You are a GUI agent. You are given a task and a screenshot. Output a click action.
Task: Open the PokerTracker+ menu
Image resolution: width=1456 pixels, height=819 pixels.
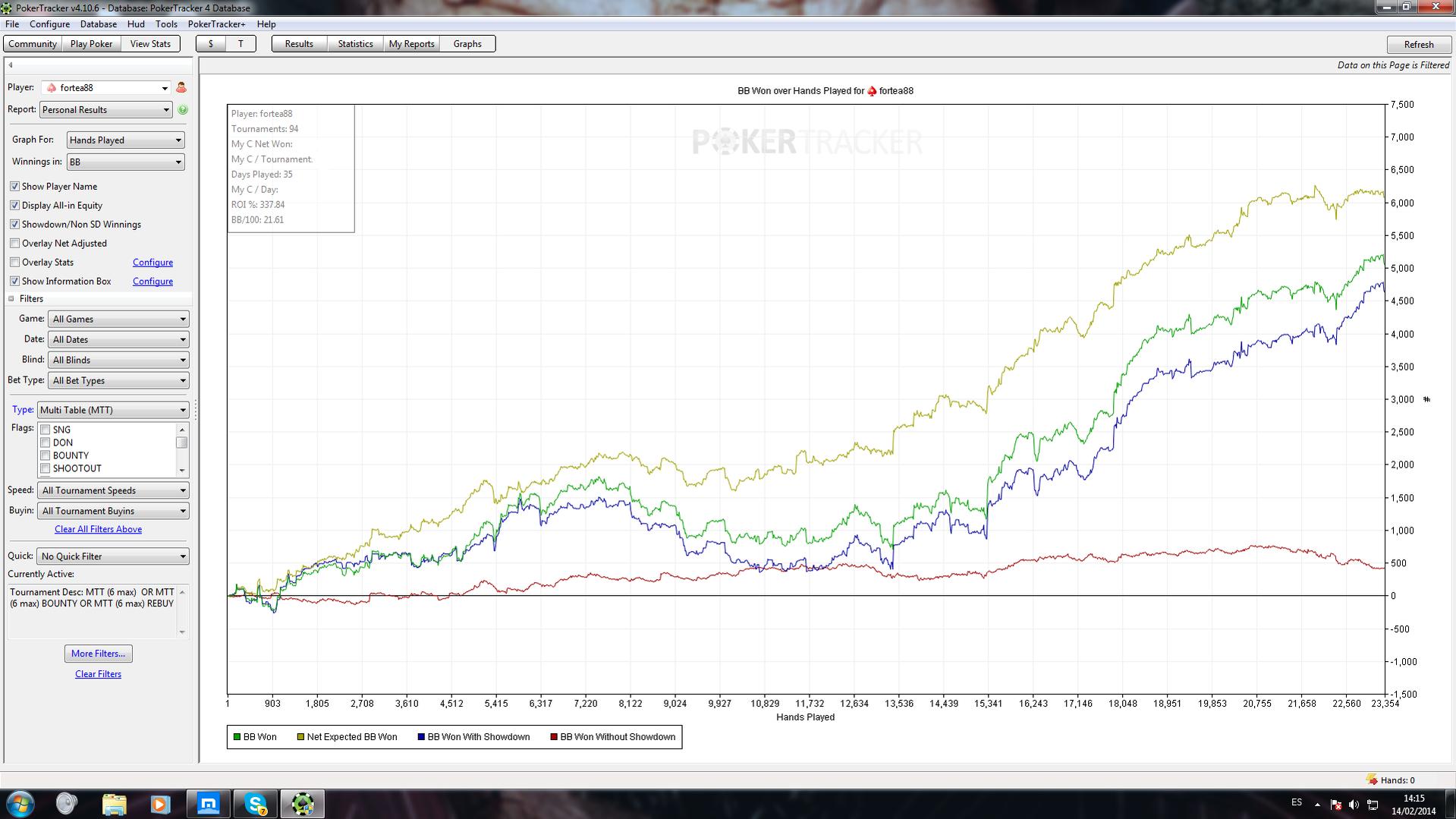pos(217,24)
